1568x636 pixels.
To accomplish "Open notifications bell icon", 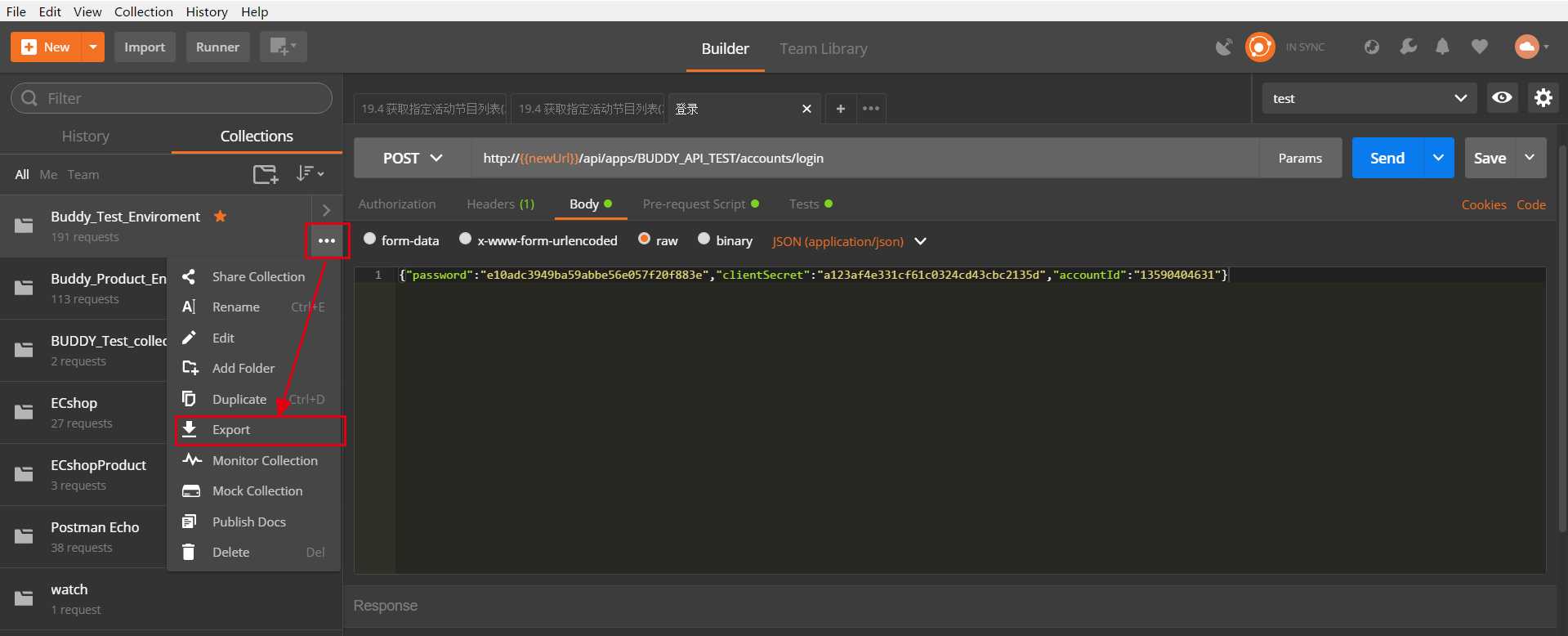I will pos(1443,47).
